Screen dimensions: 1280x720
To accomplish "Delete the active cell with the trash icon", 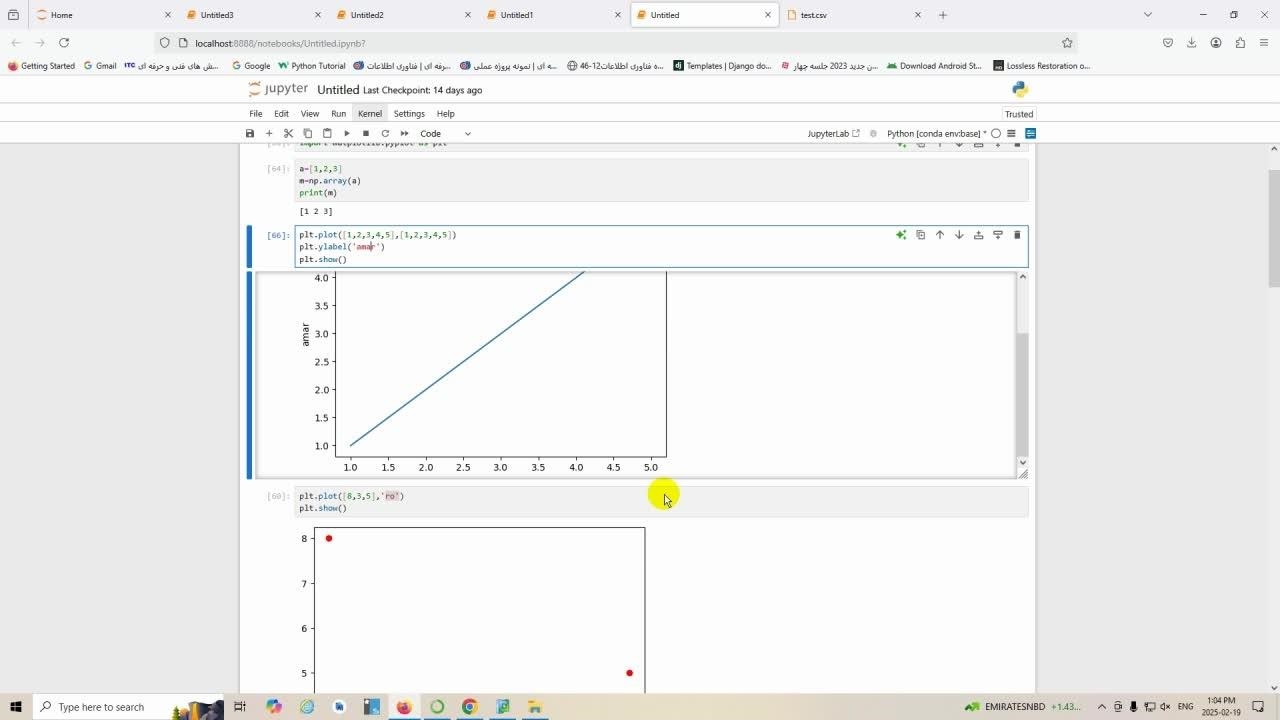I will pyautogui.click(x=1017, y=235).
